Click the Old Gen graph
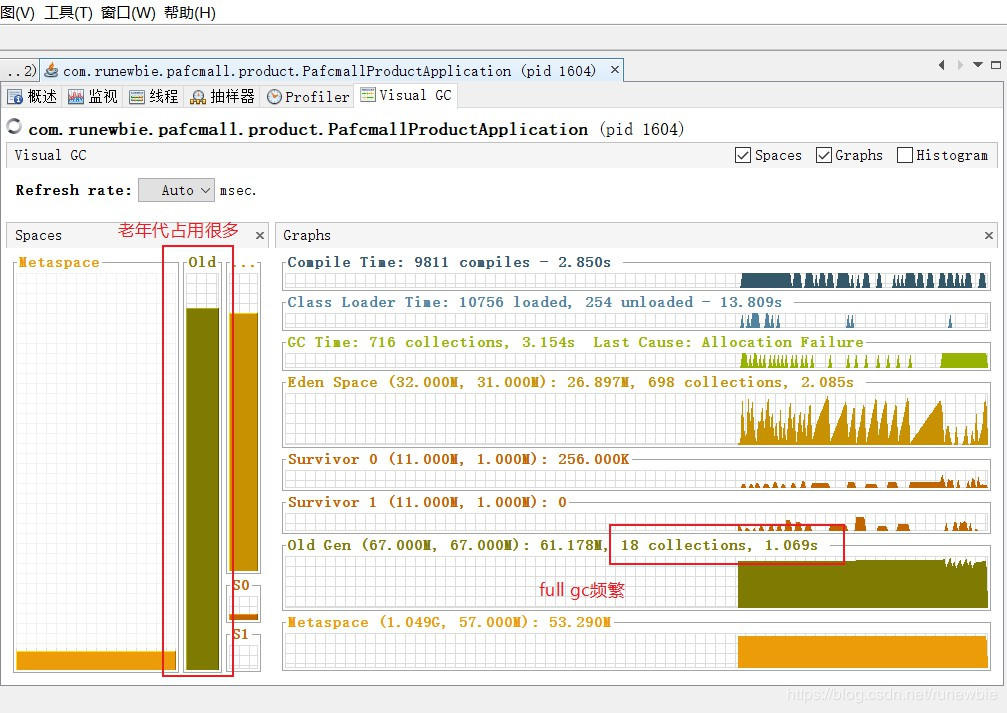The image size is (1007, 713). tap(636, 582)
